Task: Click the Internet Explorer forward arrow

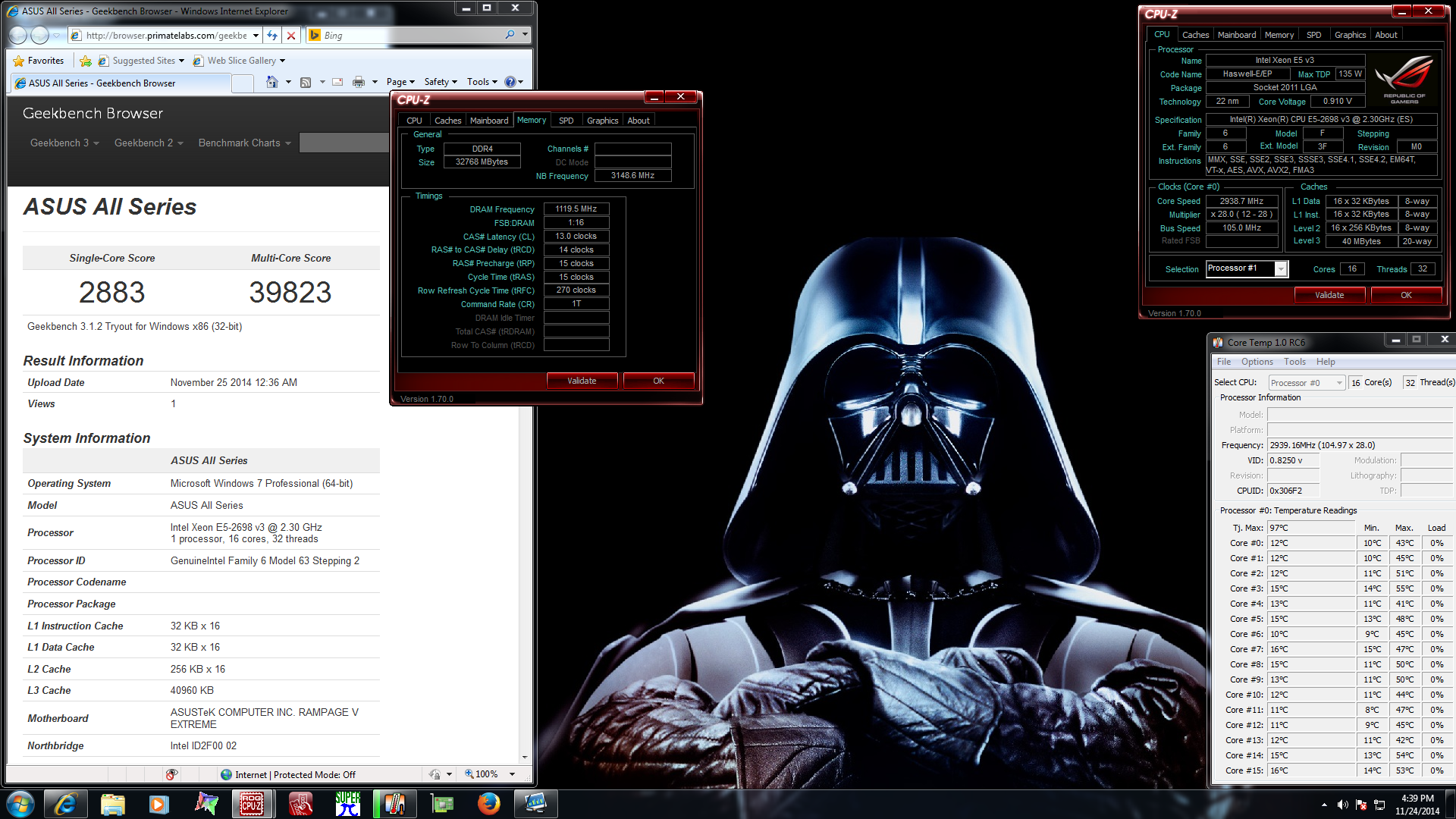Action: (x=40, y=35)
